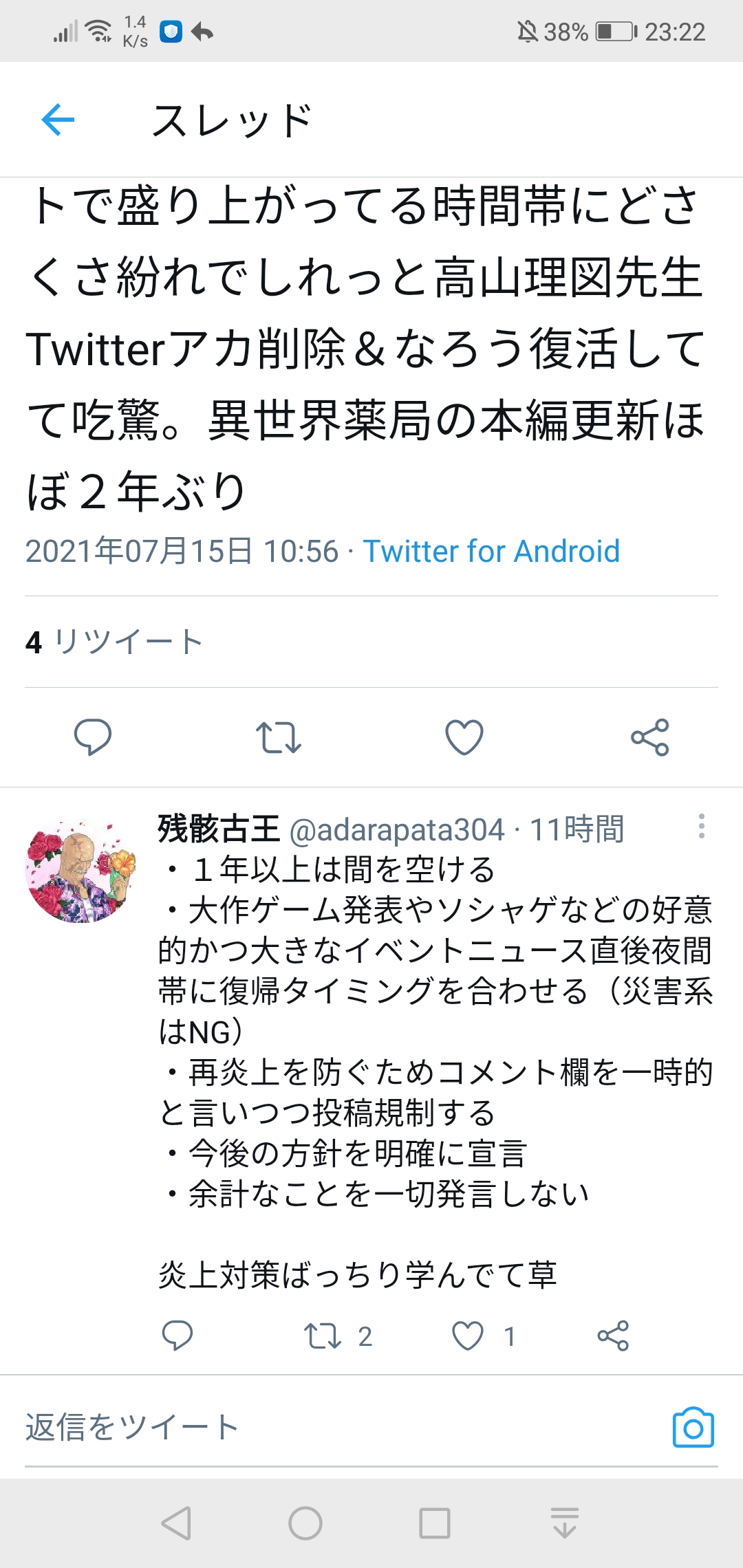Like the main tweet with heart icon

coord(464,737)
